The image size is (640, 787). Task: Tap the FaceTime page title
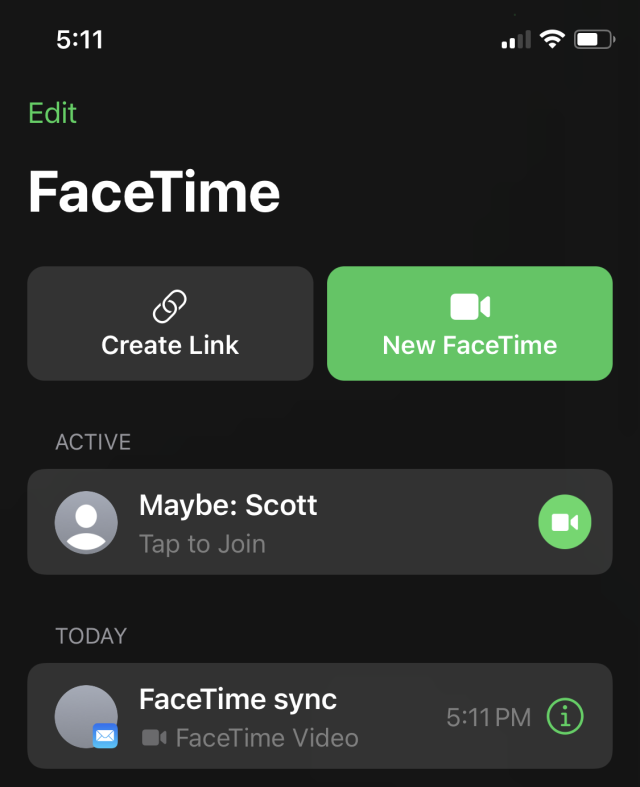[154, 192]
